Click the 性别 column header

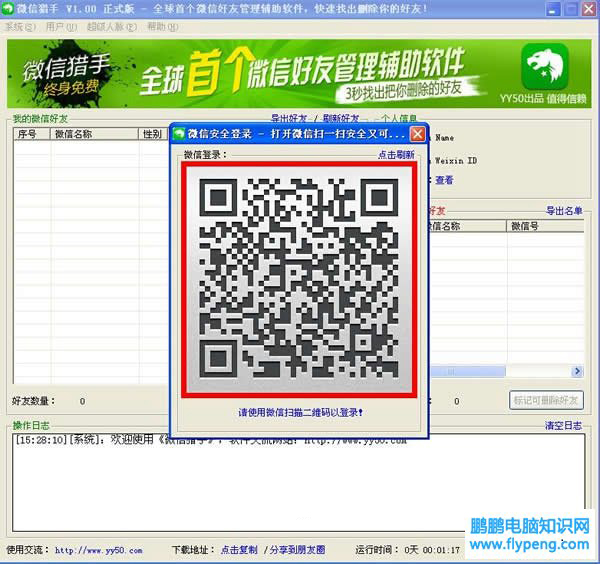pos(153,134)
